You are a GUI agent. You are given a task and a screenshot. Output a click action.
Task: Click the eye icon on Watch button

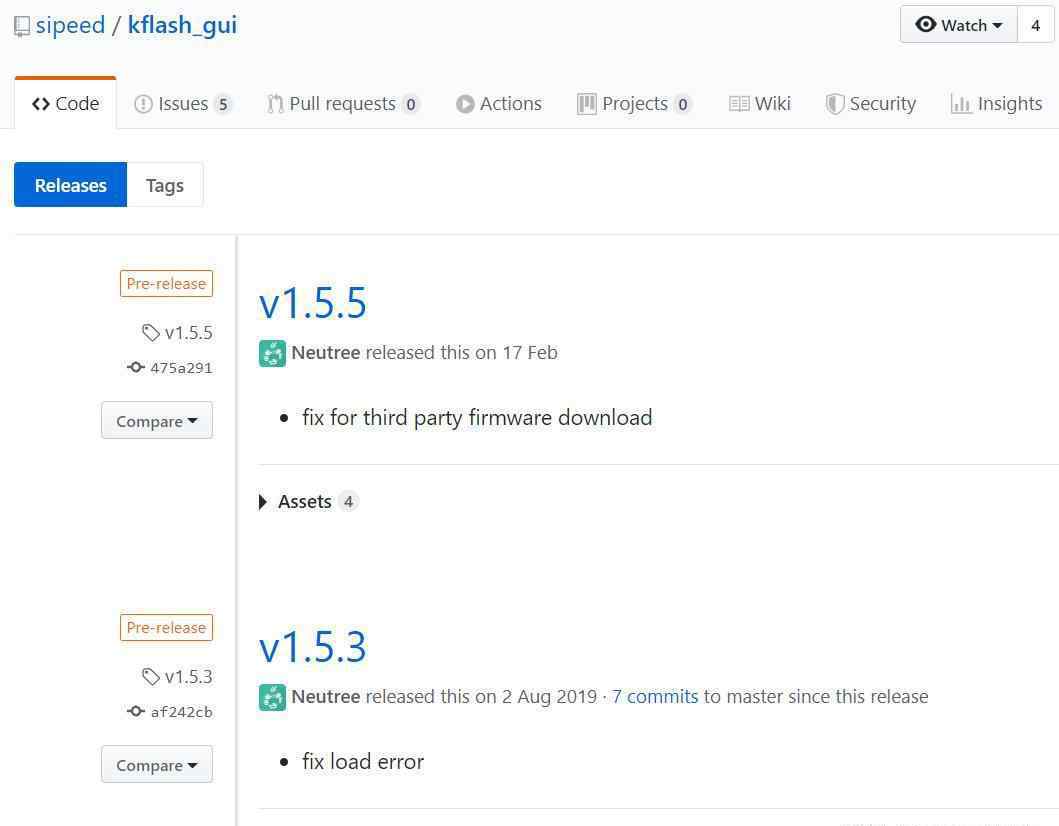(x=926, y=25)
